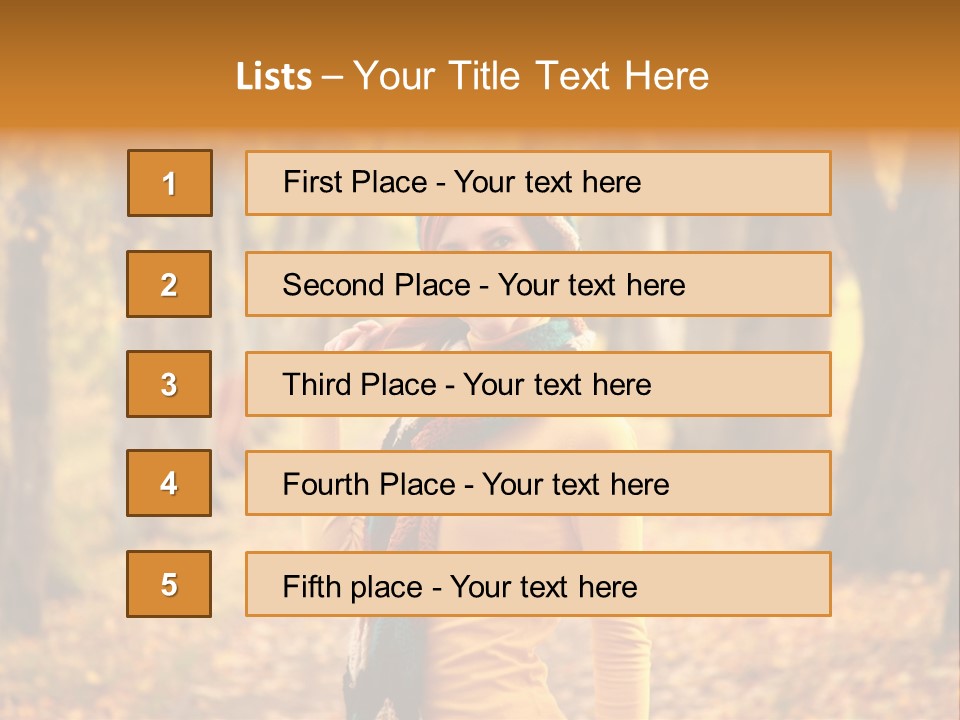Click the 'Second Place - Your text here' bar
The image size is (960, 720).
pos(538,284)
